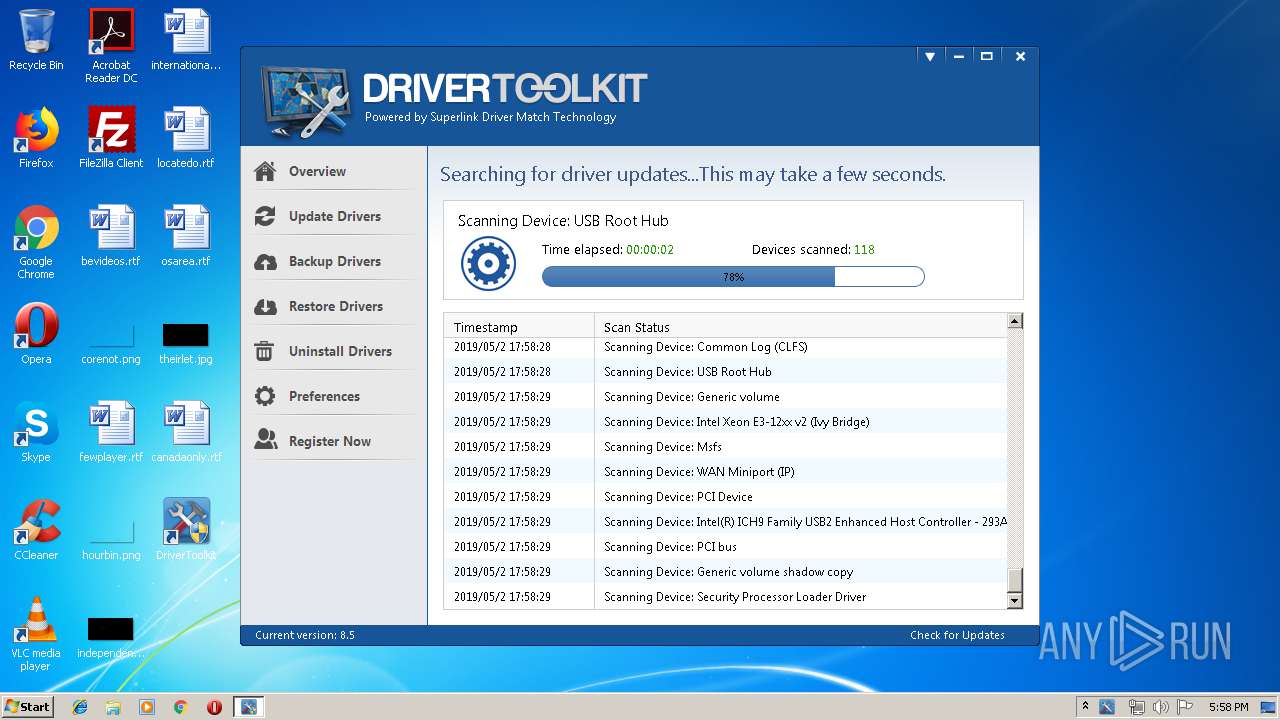Screen dimensions: 1280x720
Task: Select the USB Root Hub log row
Action: [726, 372]
